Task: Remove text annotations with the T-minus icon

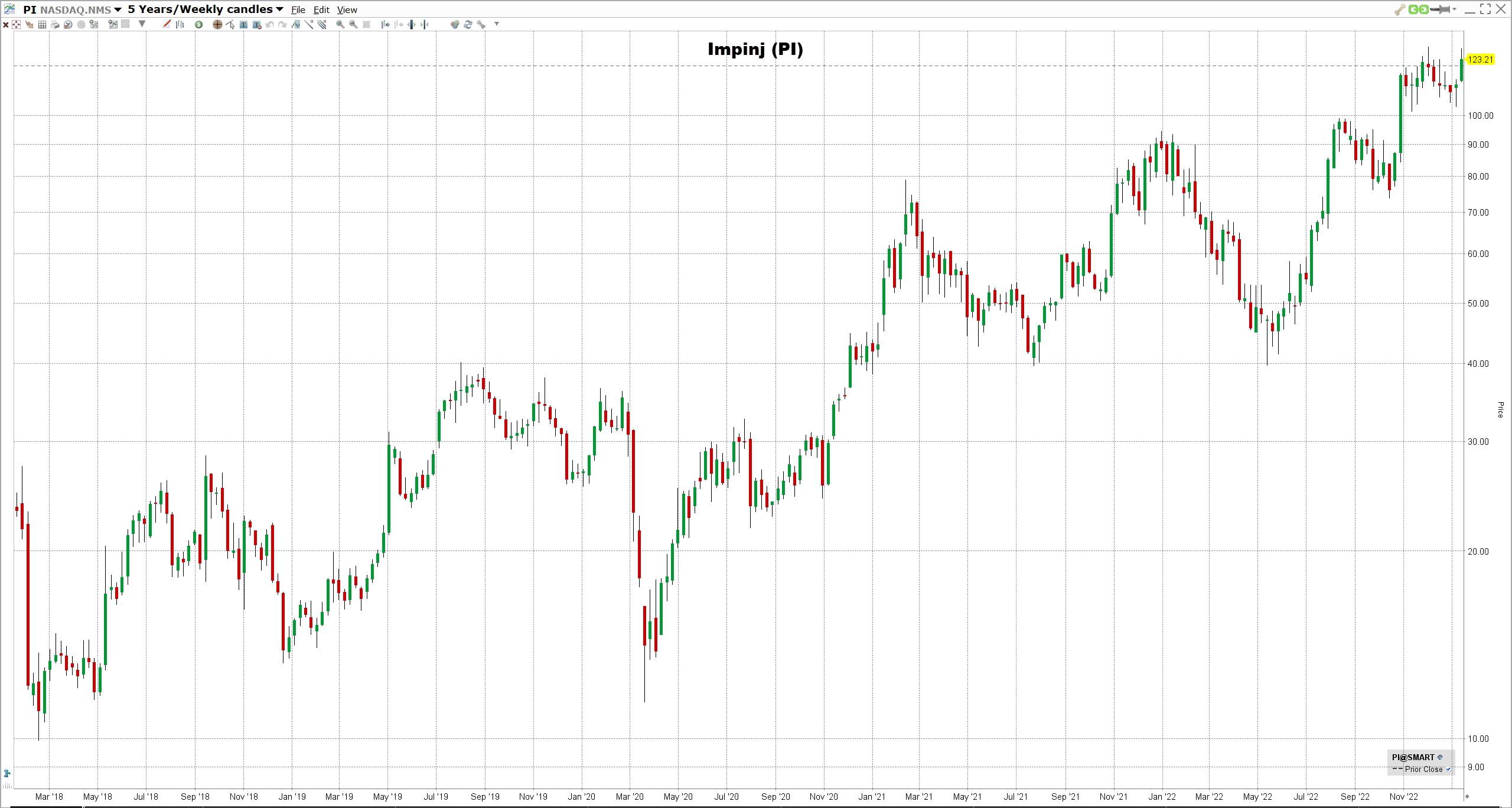Action: pos(257,24)
